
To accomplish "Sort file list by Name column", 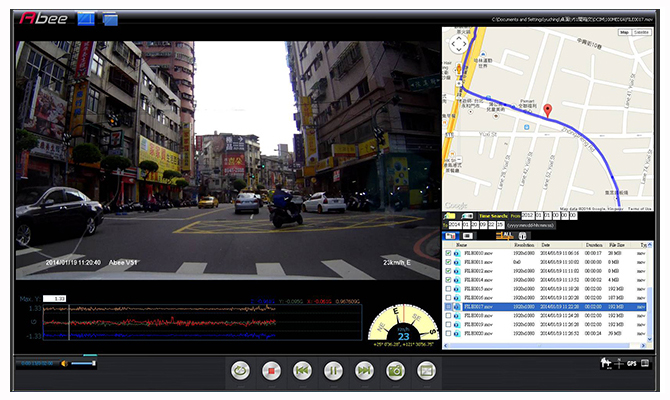I will 462,244.
